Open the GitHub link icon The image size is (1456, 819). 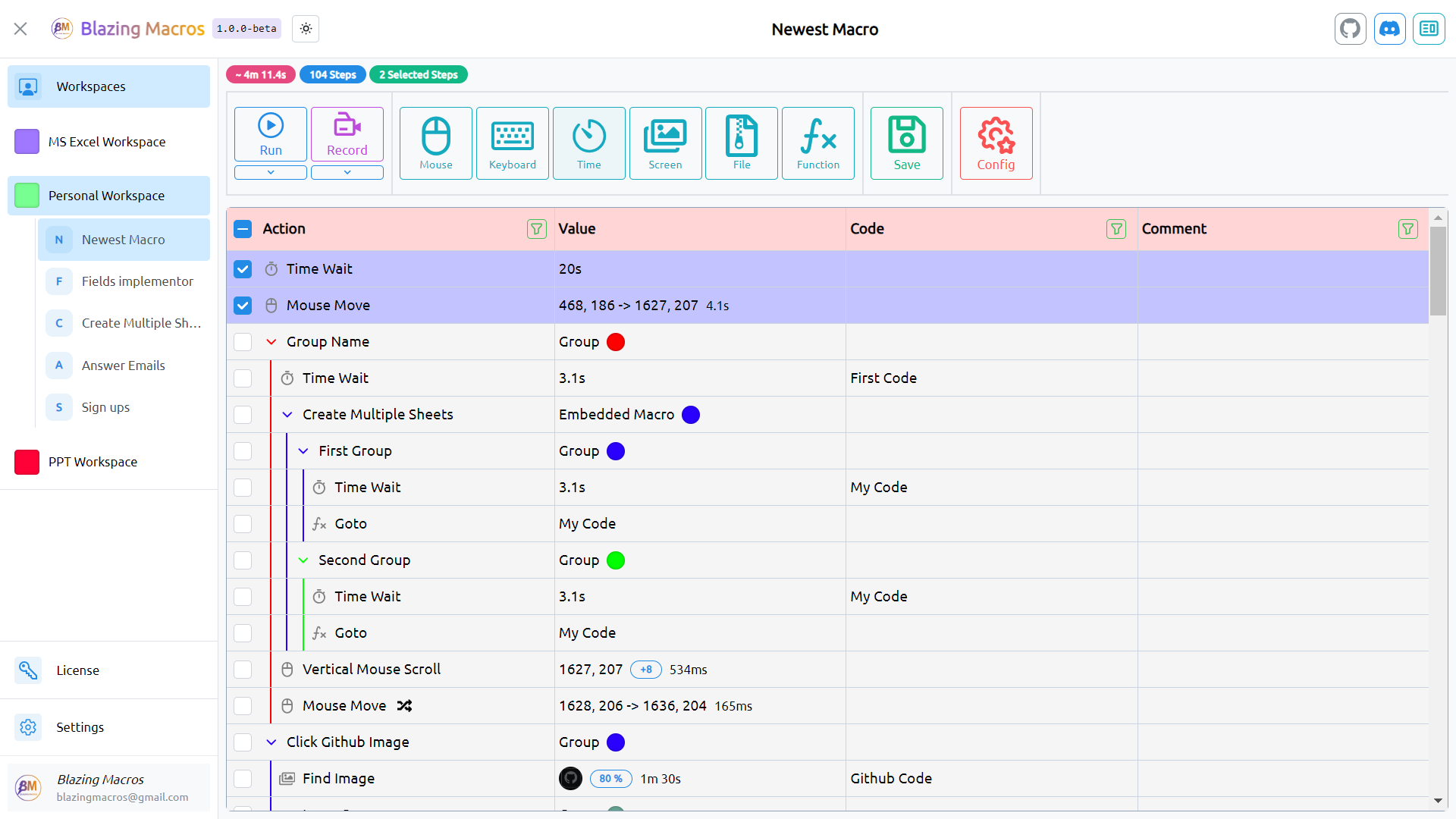(x=1351, y=29)
